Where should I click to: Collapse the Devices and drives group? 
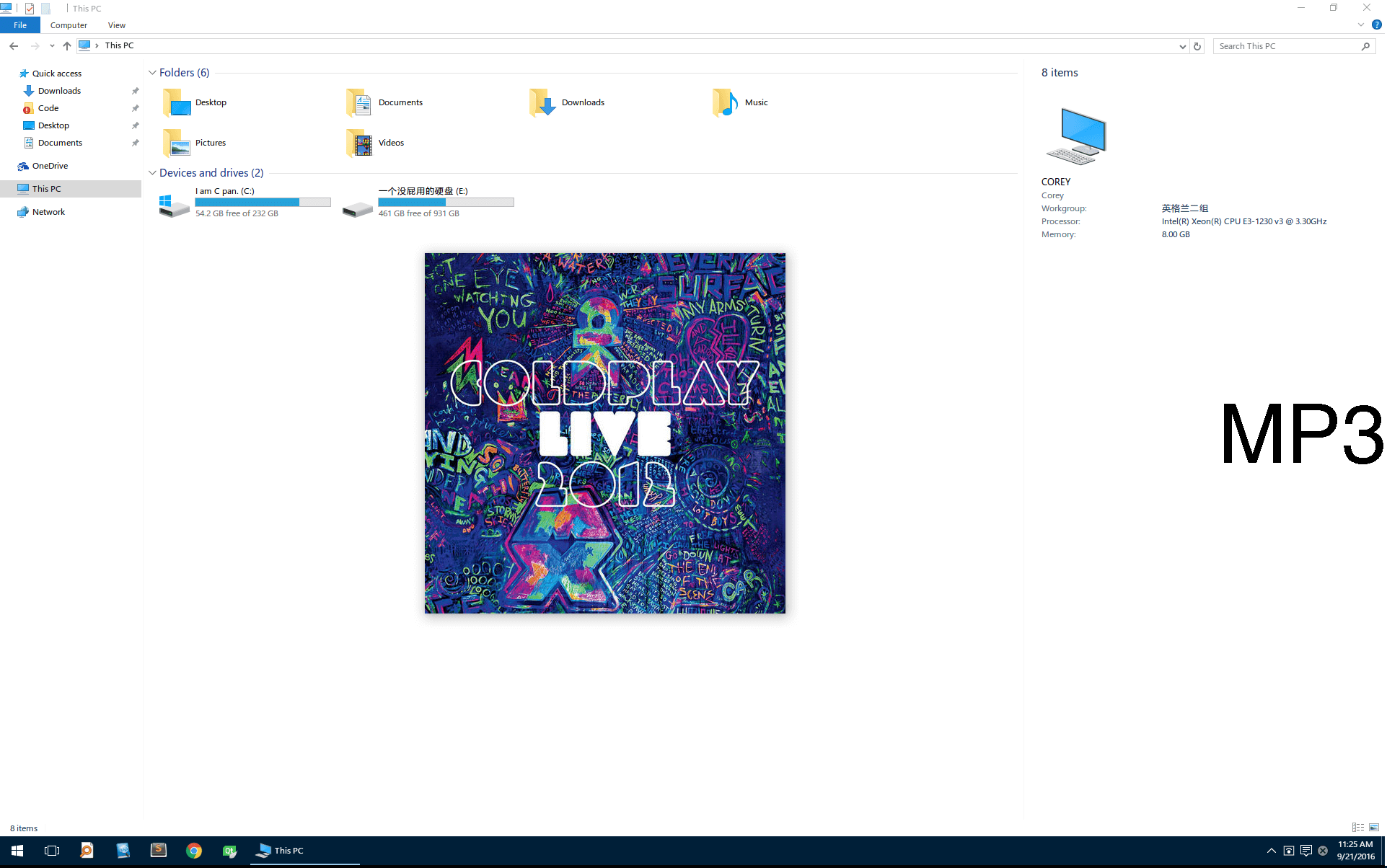tap(152, 173)
